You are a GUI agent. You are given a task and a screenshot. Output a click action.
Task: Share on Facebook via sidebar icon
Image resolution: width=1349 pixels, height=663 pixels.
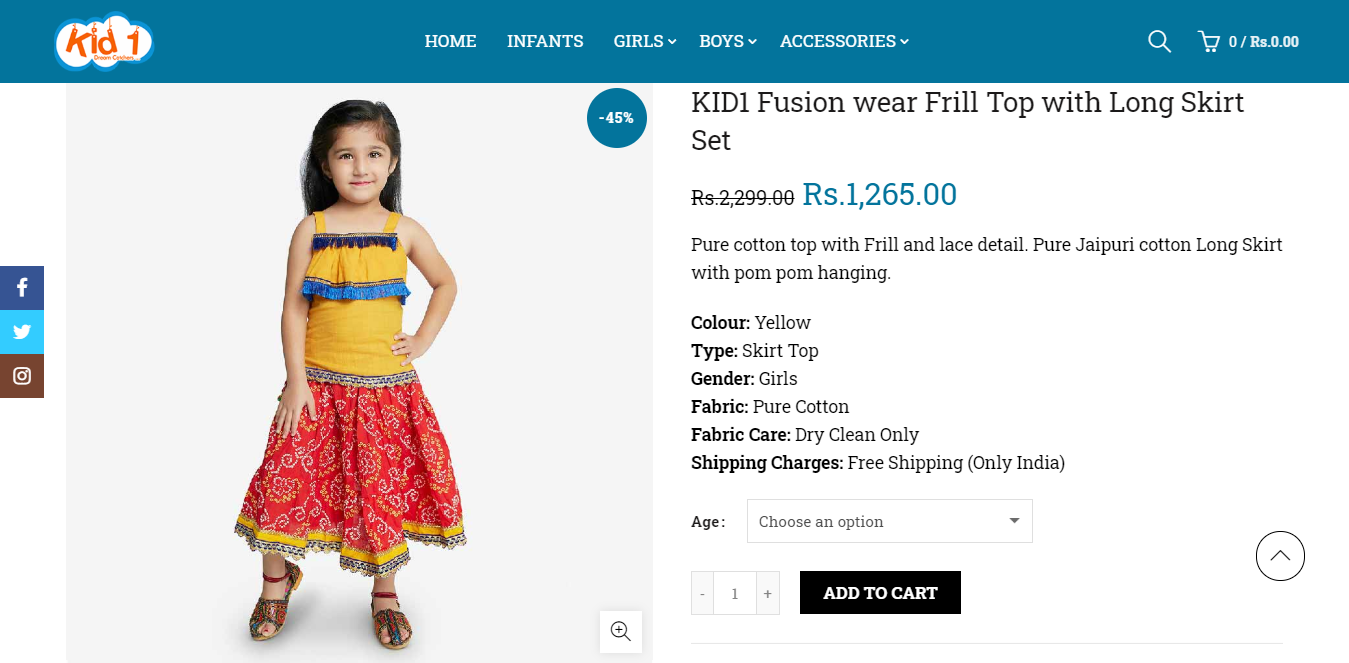click(x=22, y=288)
